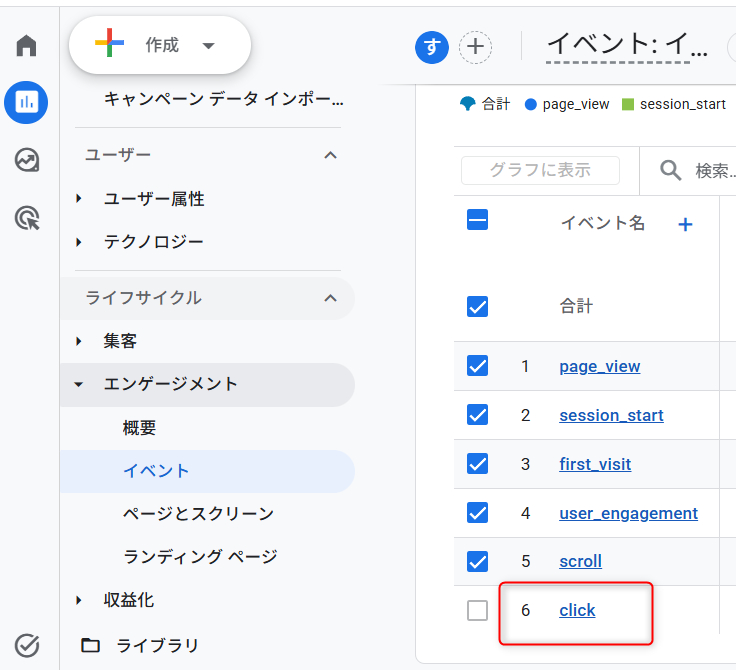The width and height of the screenshot is (736, 670).
Task: Collapse the ユーザー section chevron
Action: (x=330, y=155)
